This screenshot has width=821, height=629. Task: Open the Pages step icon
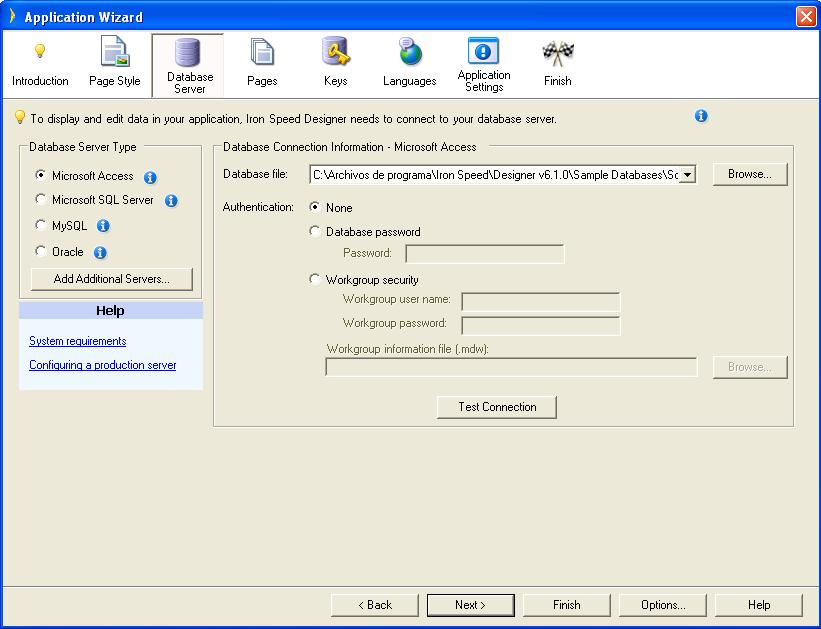click(x=262, y=52)
